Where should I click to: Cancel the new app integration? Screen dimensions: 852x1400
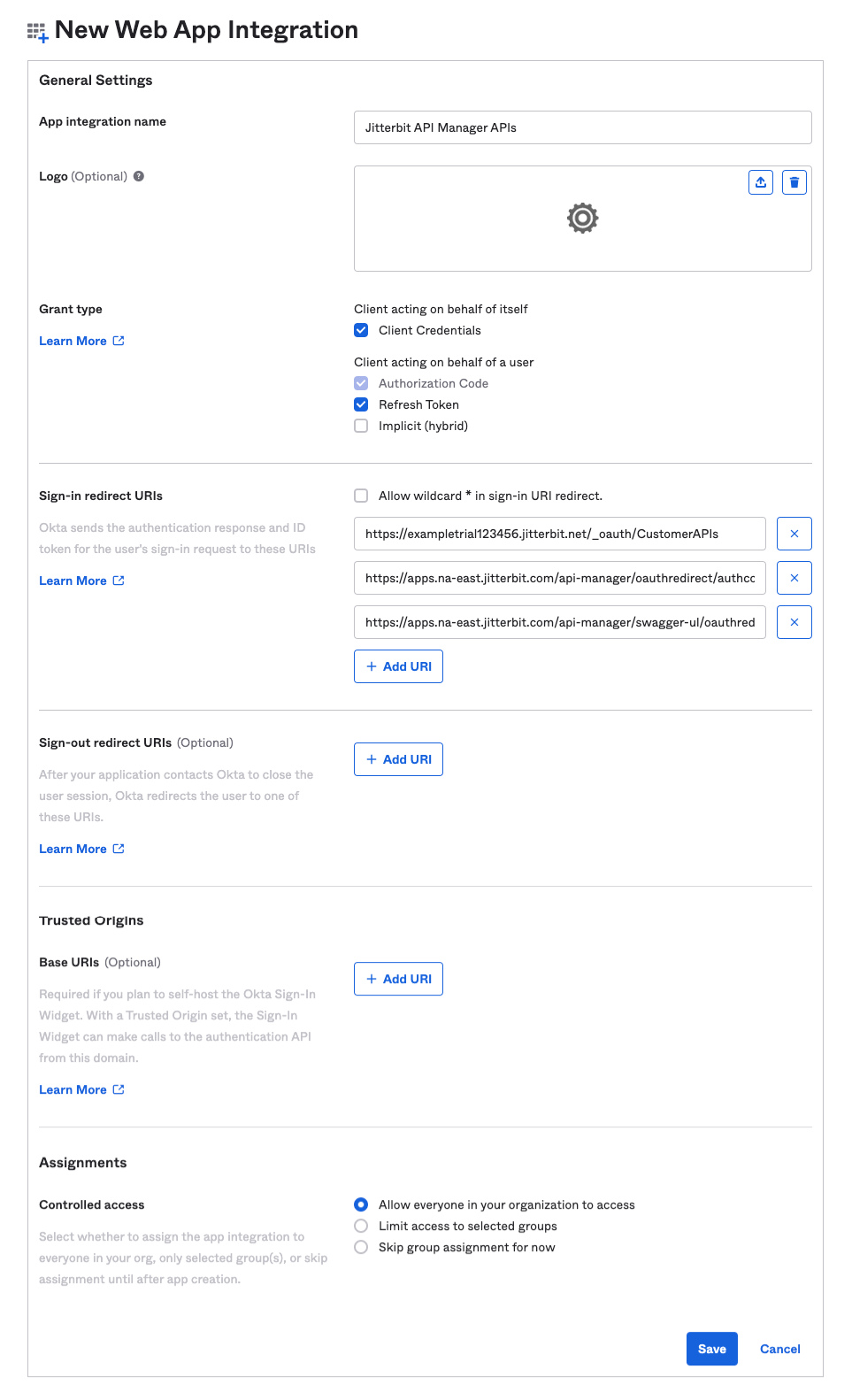[779, 1349]
